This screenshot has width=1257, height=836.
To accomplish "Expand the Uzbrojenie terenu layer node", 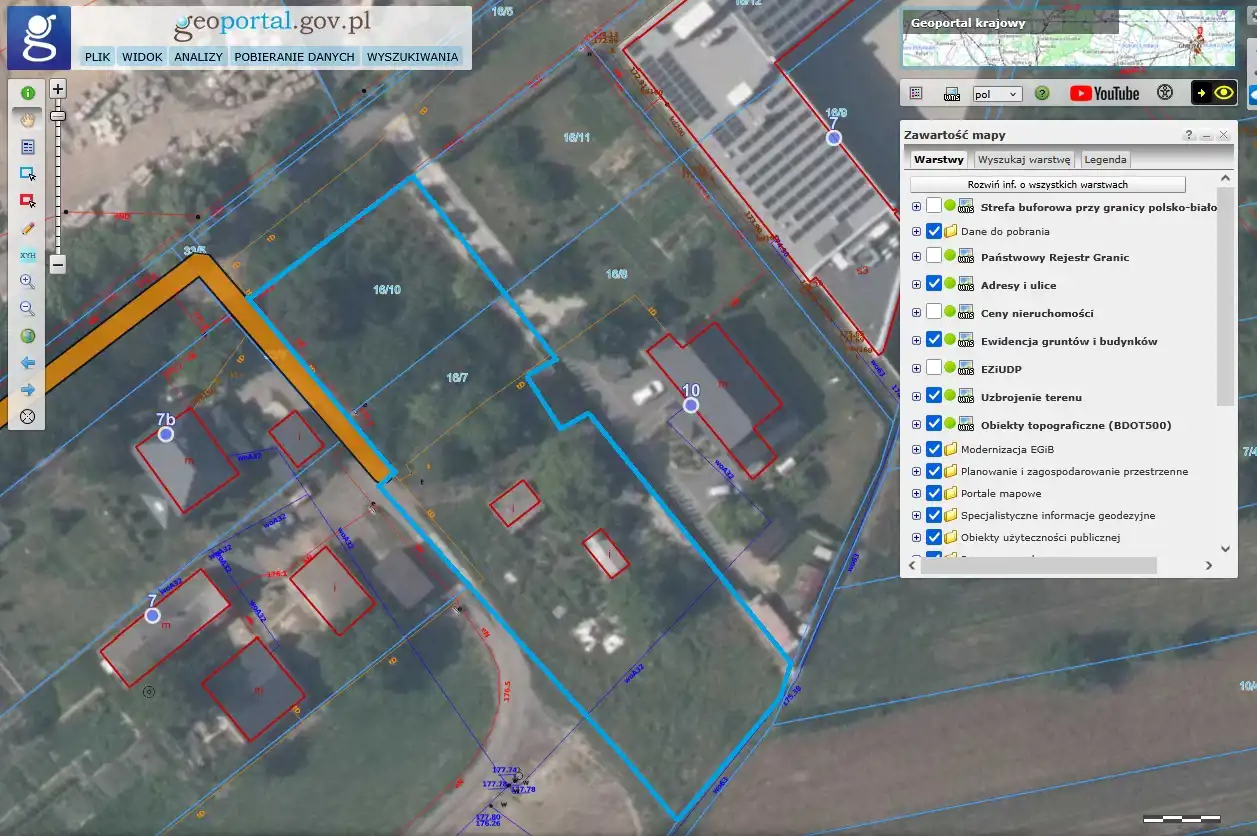I will (916, 397).
